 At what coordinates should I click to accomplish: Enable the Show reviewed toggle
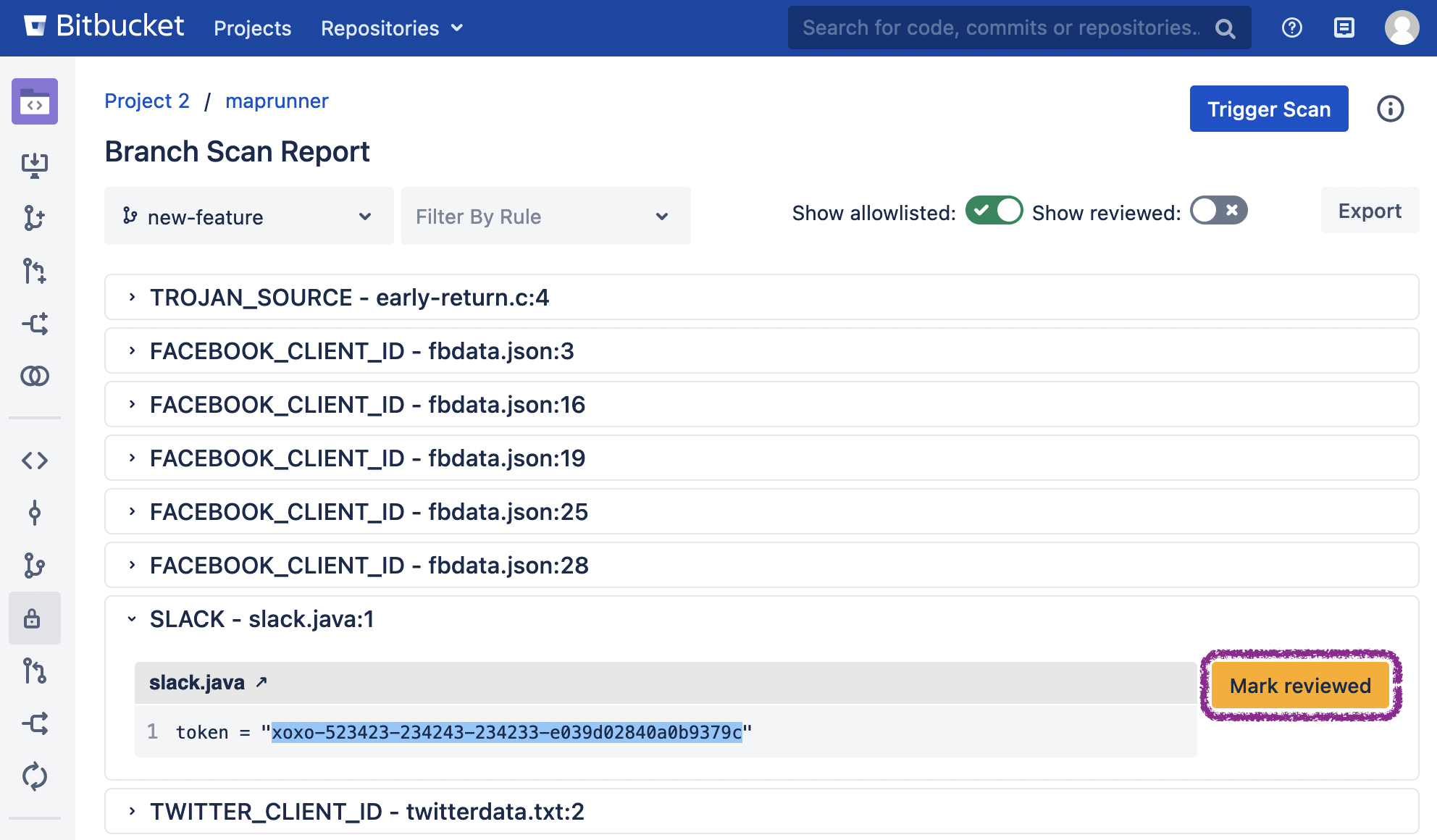point(1219,211)
